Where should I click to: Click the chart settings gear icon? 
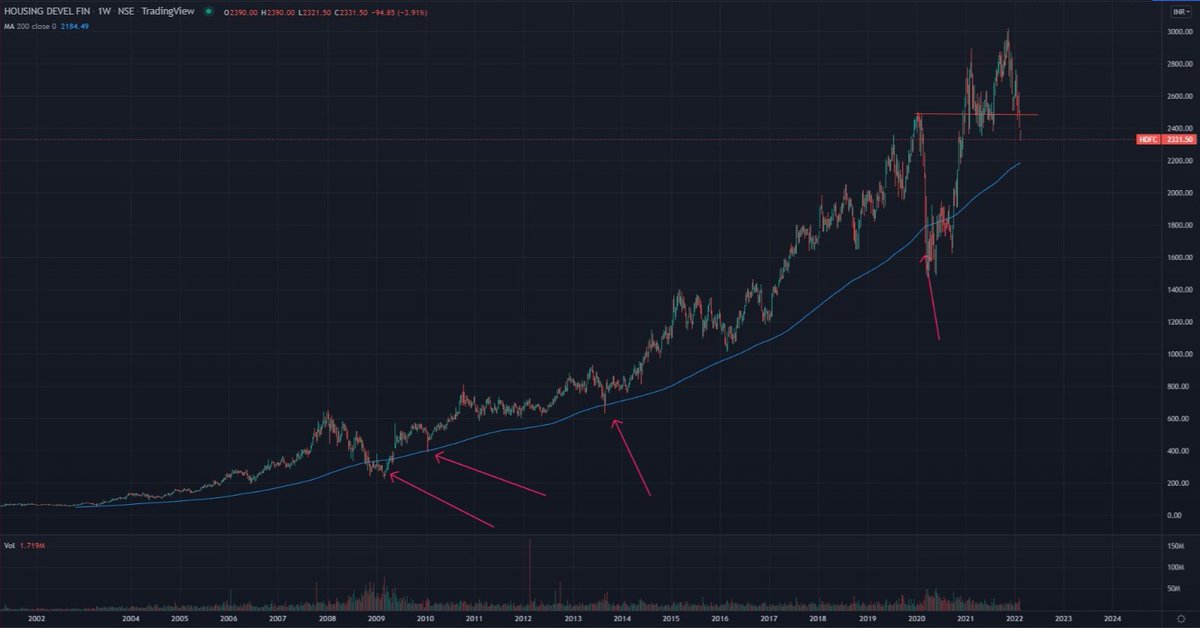click(x=1180, y=619)
